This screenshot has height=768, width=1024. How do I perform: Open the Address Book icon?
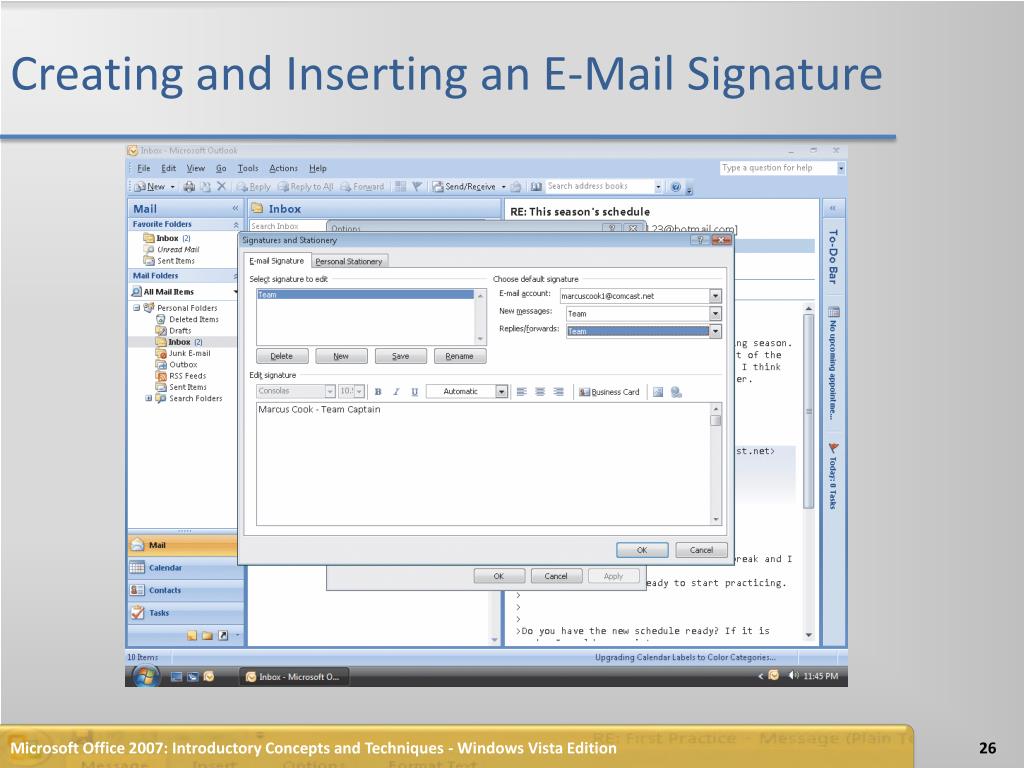point(536,187)
